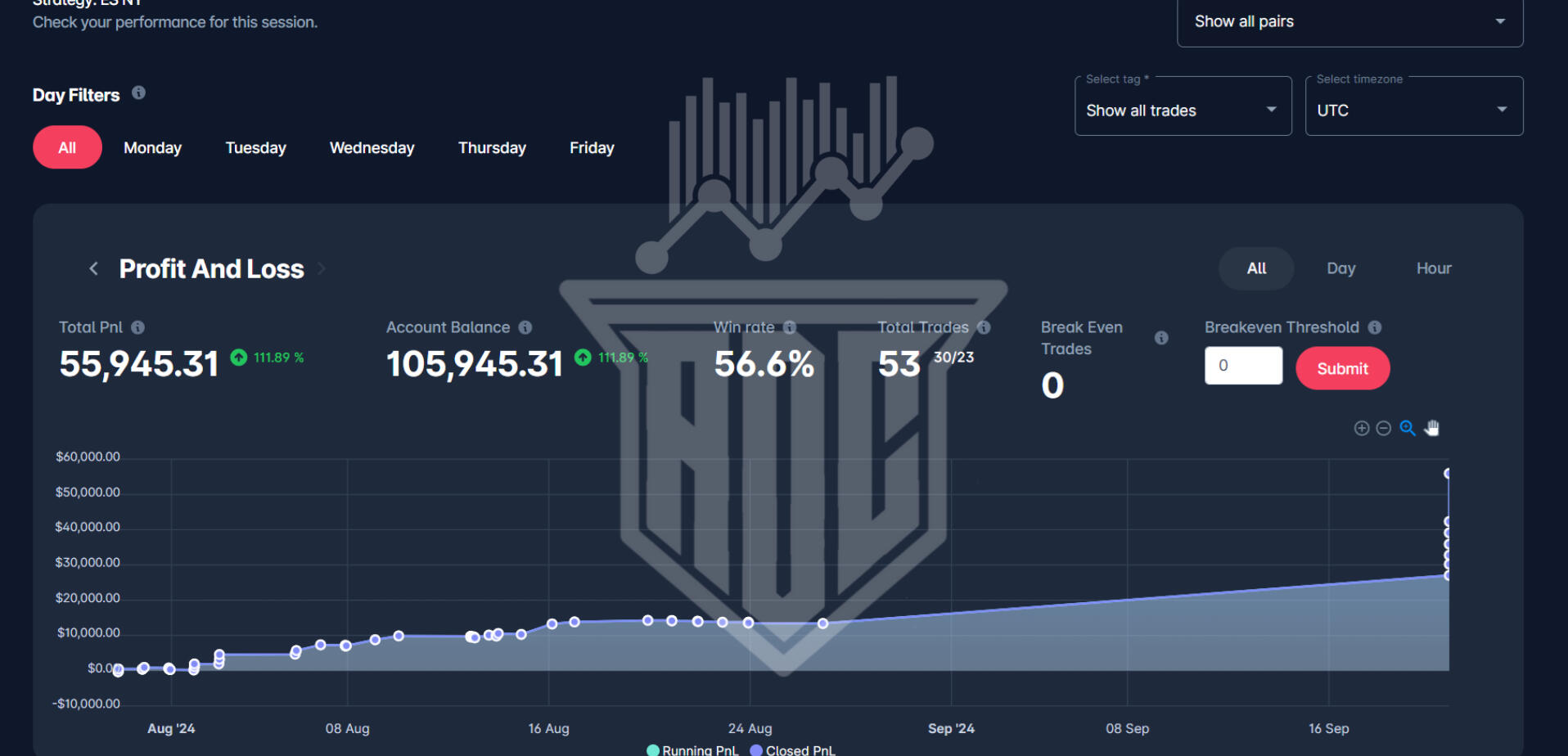Click the Sep '24 axis label
This screenshot has height=756, width=1568.
coord(952,728)
